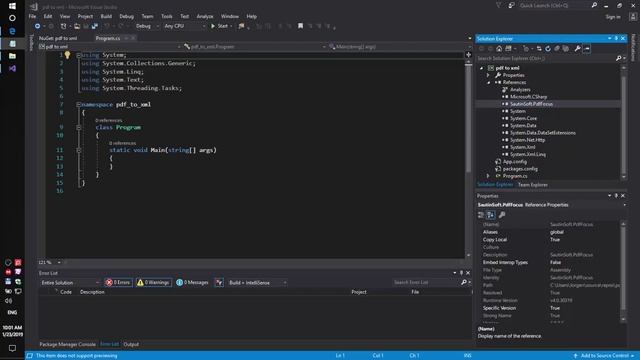Viewport: 640px width, 360px height.
Task: Open the File menu
Action: tap(32, 16)
